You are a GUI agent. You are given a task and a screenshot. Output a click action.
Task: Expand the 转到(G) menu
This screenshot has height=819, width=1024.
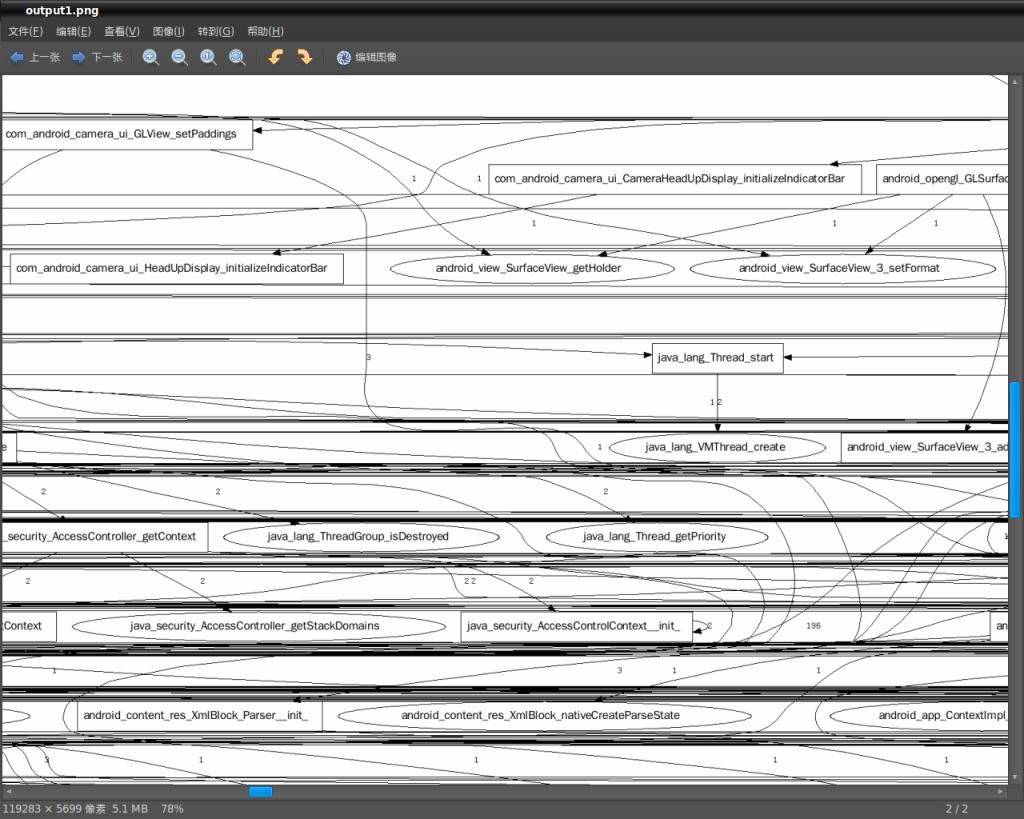click(216, 31)
